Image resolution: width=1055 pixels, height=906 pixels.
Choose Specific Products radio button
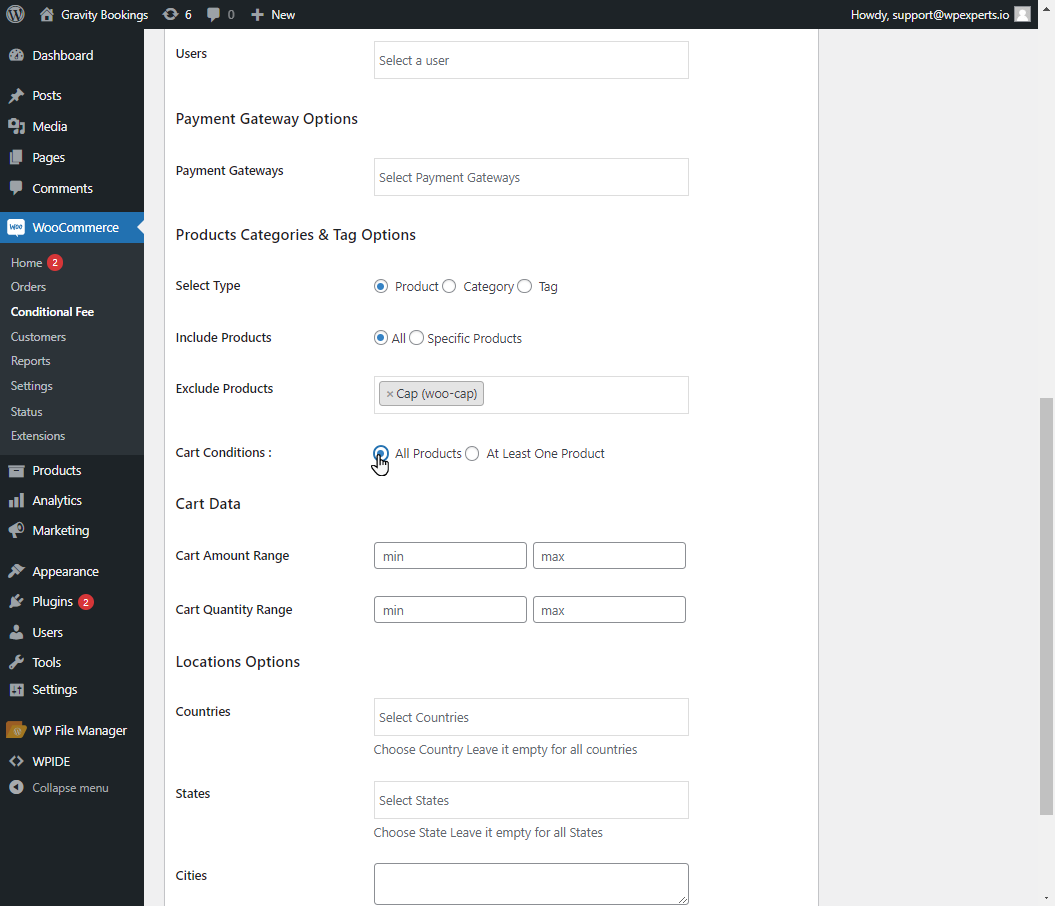click(x=416, y=338)
